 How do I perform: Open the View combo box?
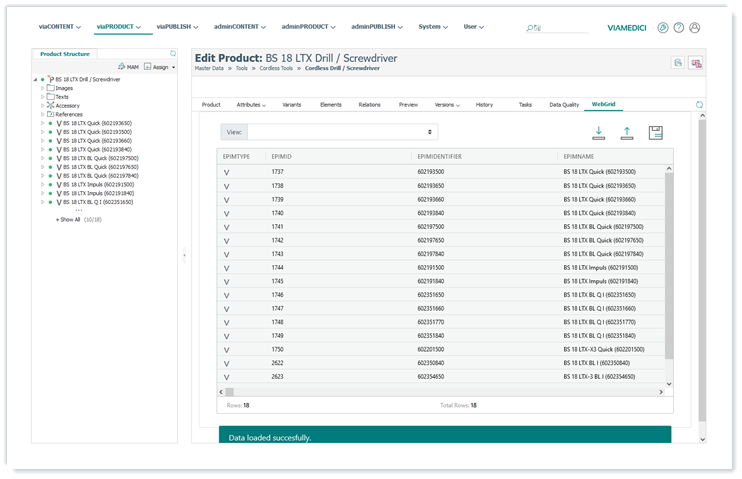pyautogui.click(x=342, y=132)
